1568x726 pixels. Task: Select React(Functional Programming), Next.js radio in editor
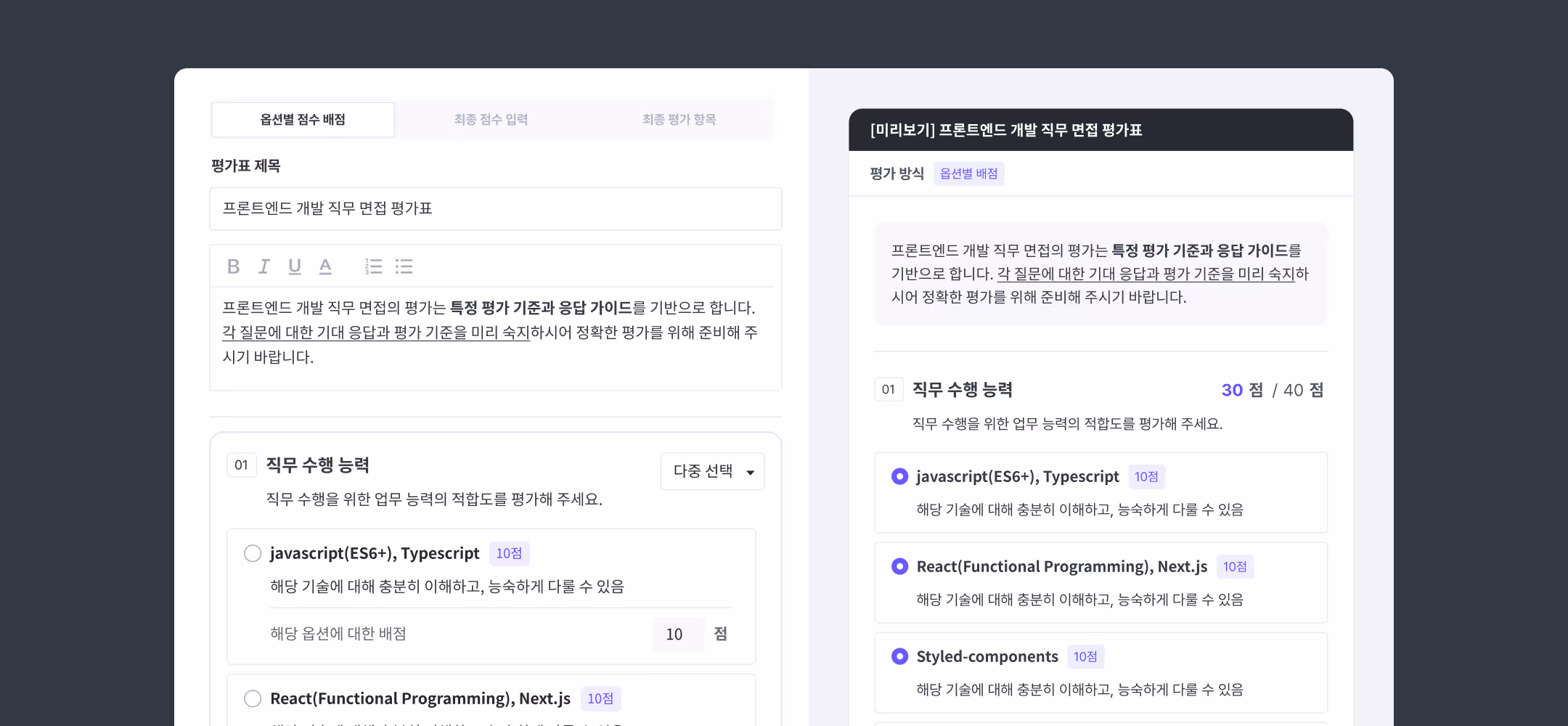(x=253, y=699)
